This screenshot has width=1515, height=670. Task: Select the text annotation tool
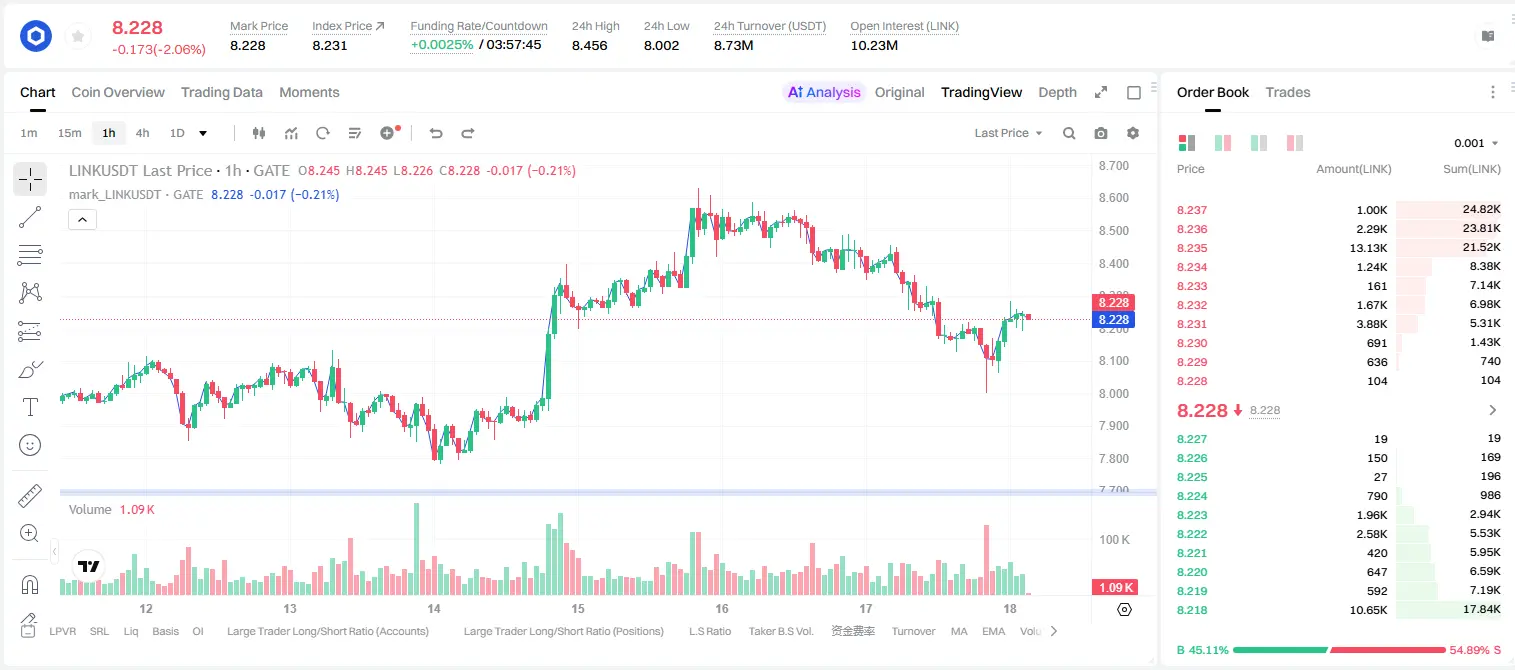pos(30,407)
